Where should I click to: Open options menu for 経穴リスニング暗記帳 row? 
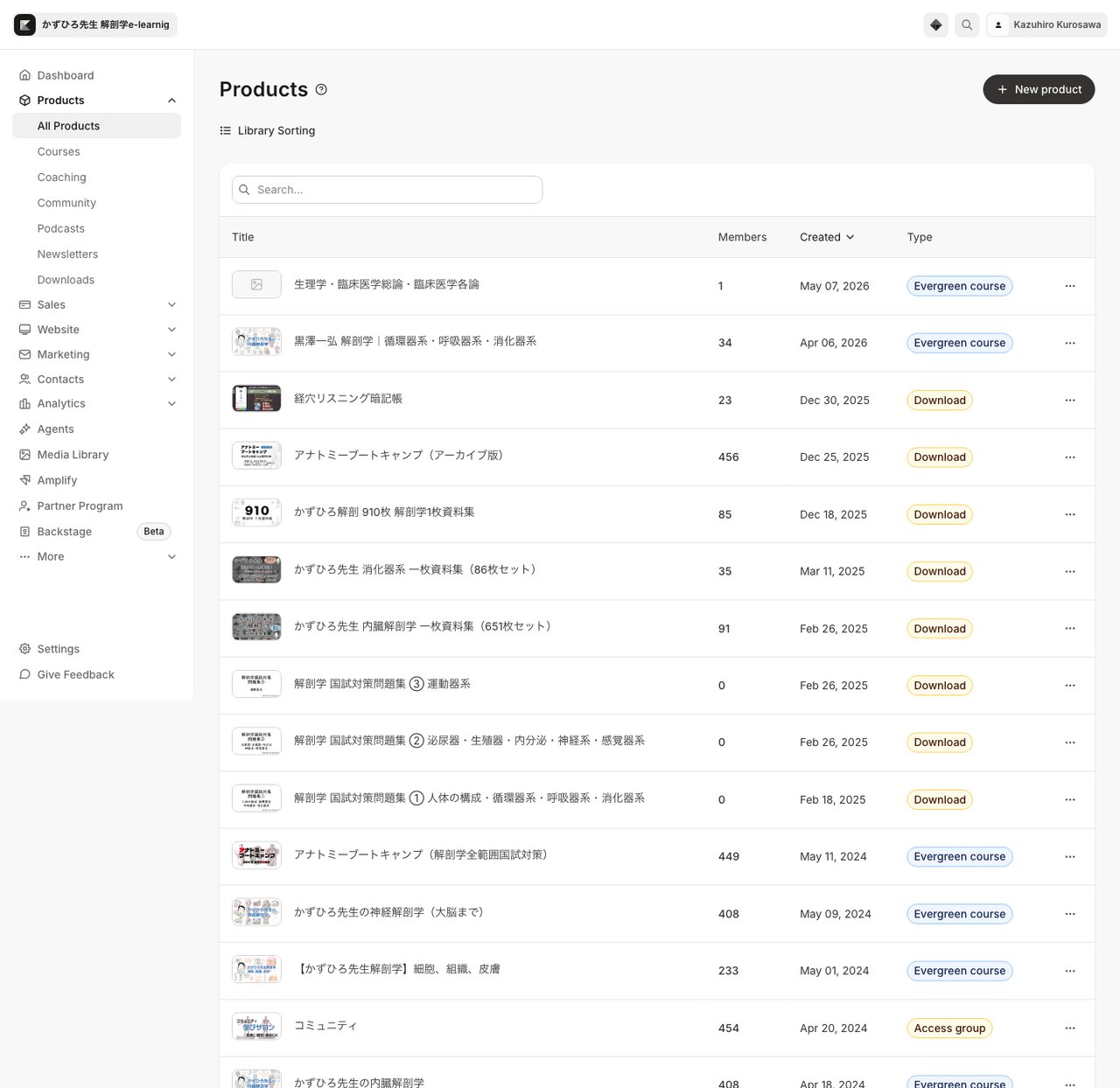[x=1070, y=400]
